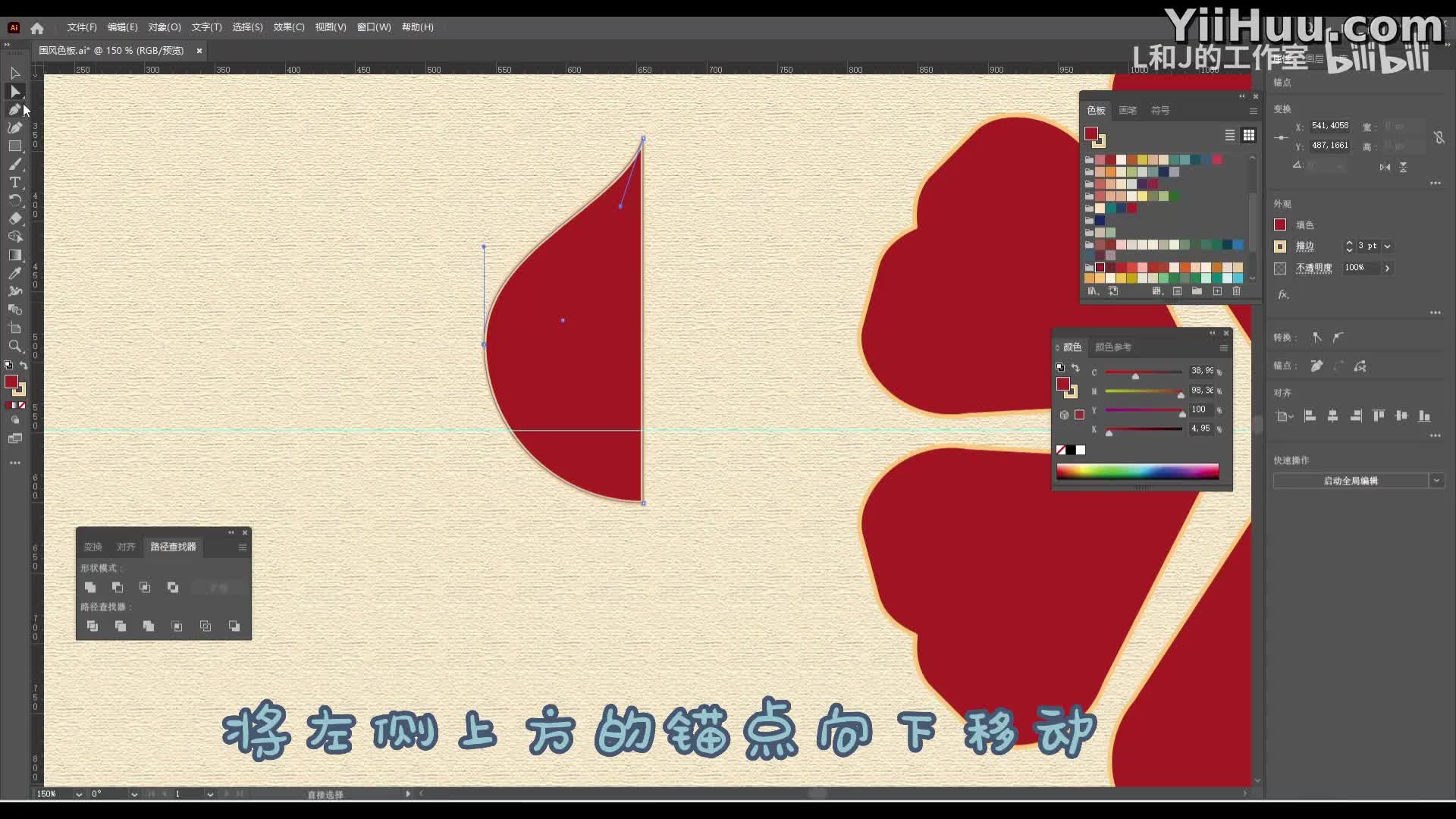Image resolution: width=1456 pixels, height=819 pixels.
Task: Open stroke options via the 描边 link
Action: click(x=1305, y=246)
